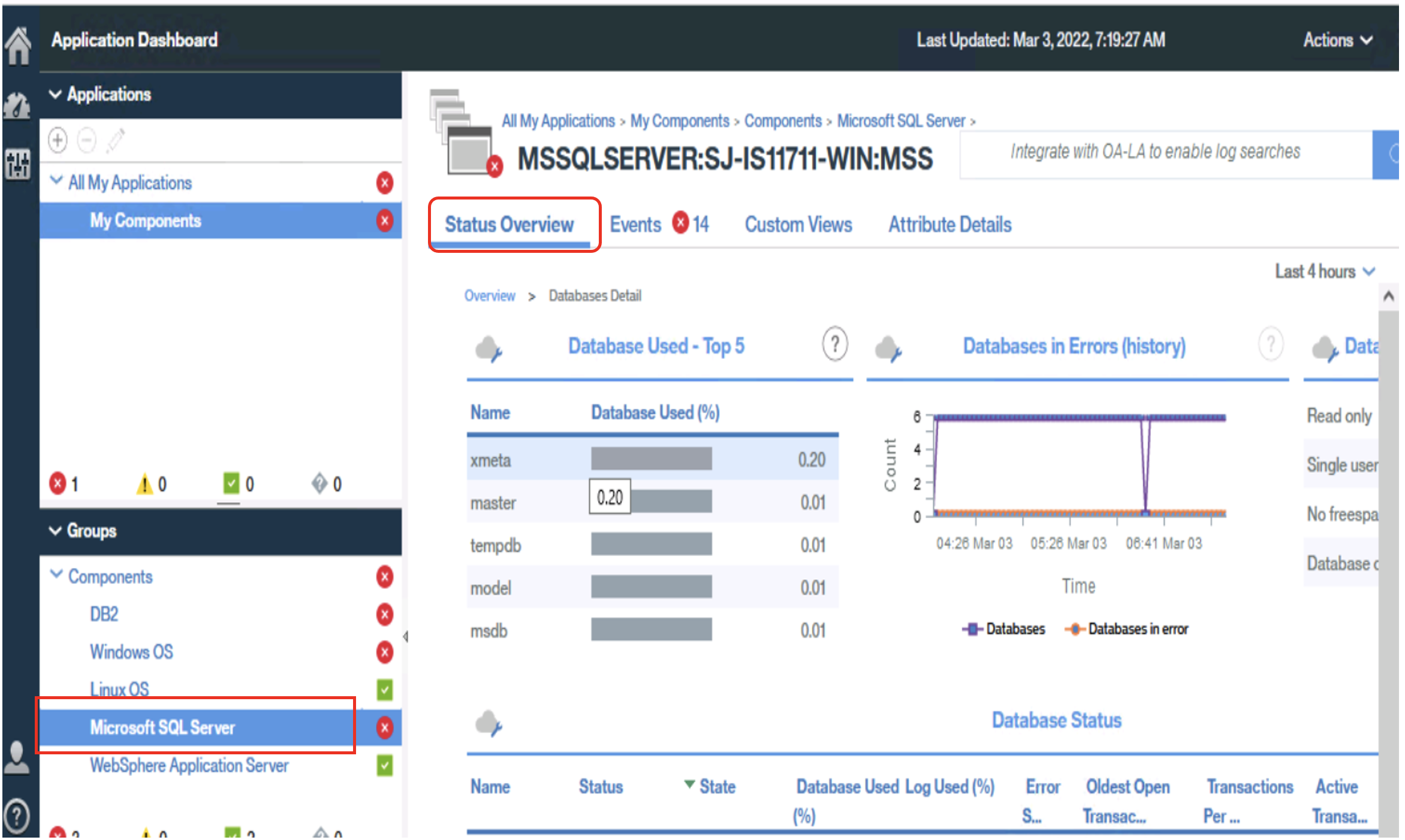Click the Database Status widget title
The image size is (1405, 840).
click(x=1057, y=720)
